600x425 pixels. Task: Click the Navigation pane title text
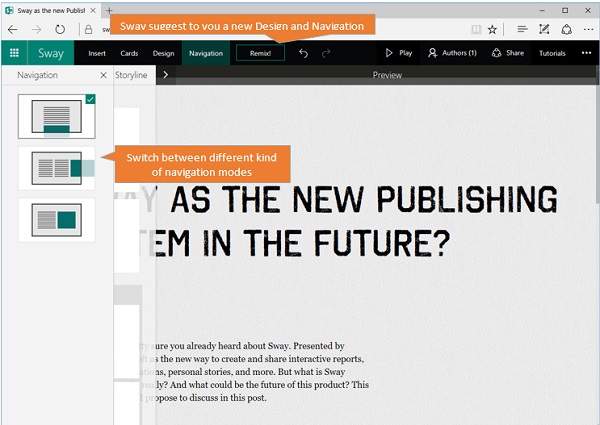click(x=38, y=75)
